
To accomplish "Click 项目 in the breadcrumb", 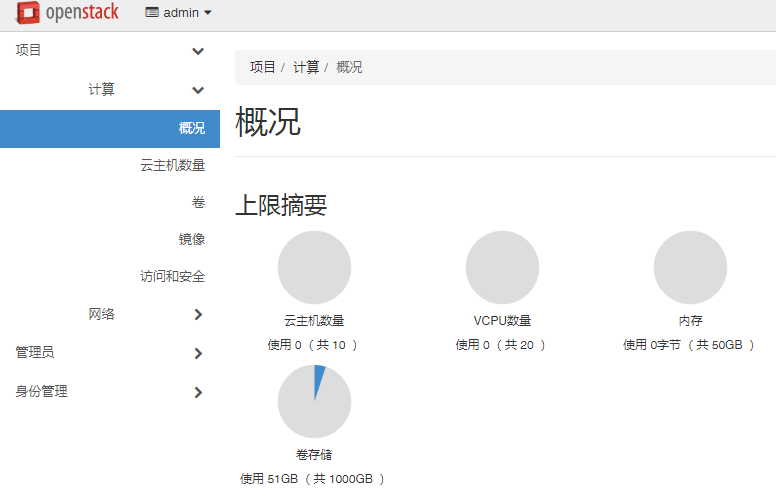I will coord(262,67).
